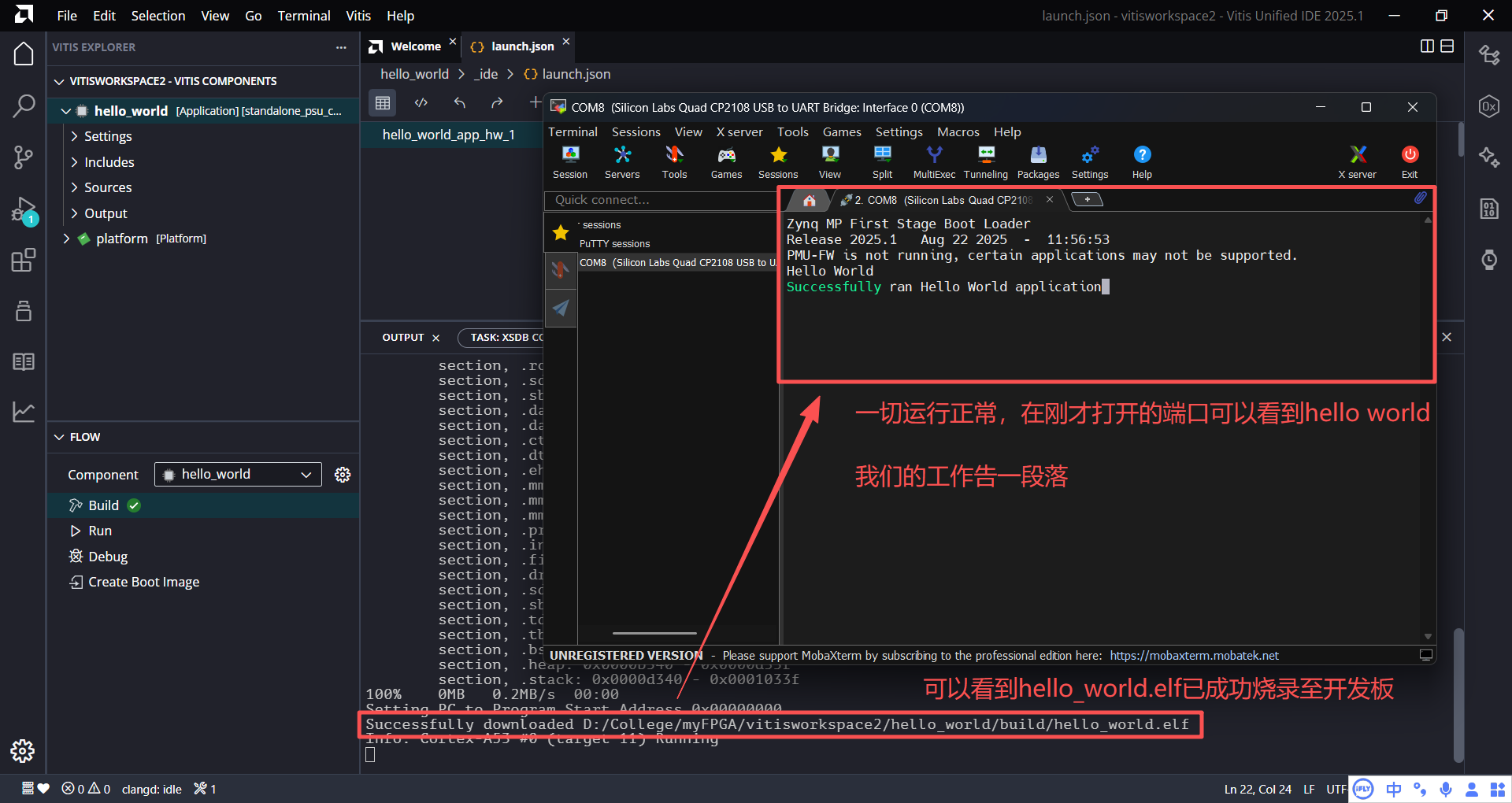Toggle the X server in MobaXterm
The height and width of the screenshot is (803, 1512).
1357,161
